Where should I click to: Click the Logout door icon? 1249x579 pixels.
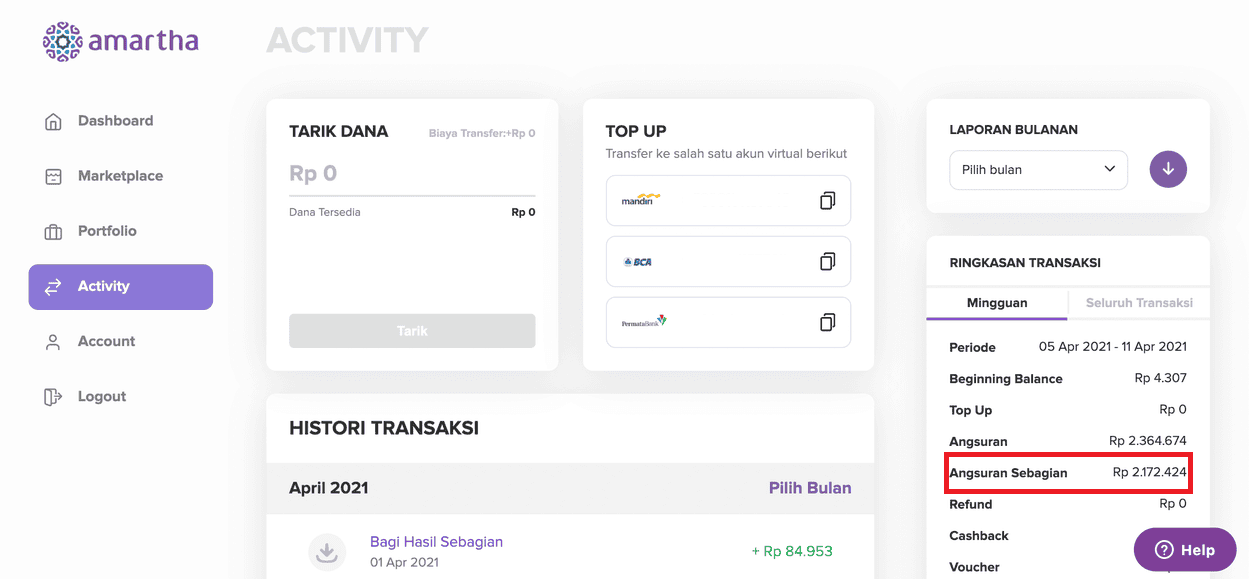(x=54, y=397)
